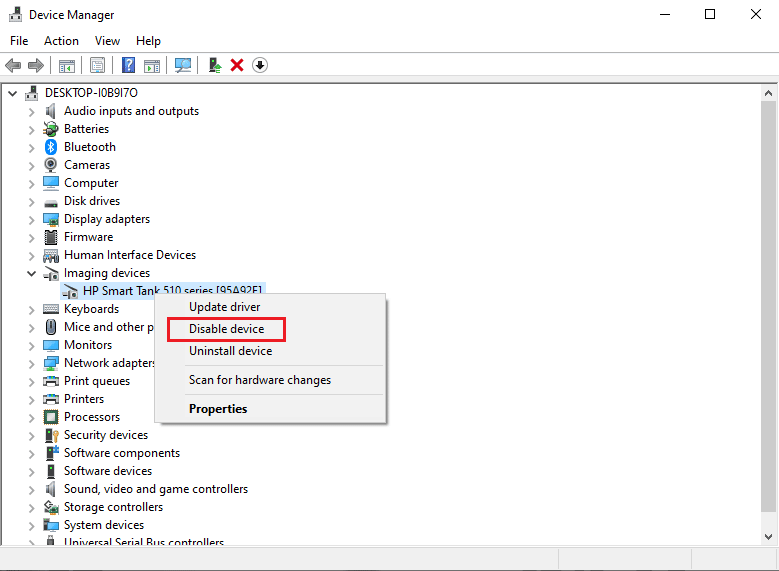Viewport: 779px width, 571px height.
Task: Collapse the Imaging devices chevron
Action: [x=31, y=273]
